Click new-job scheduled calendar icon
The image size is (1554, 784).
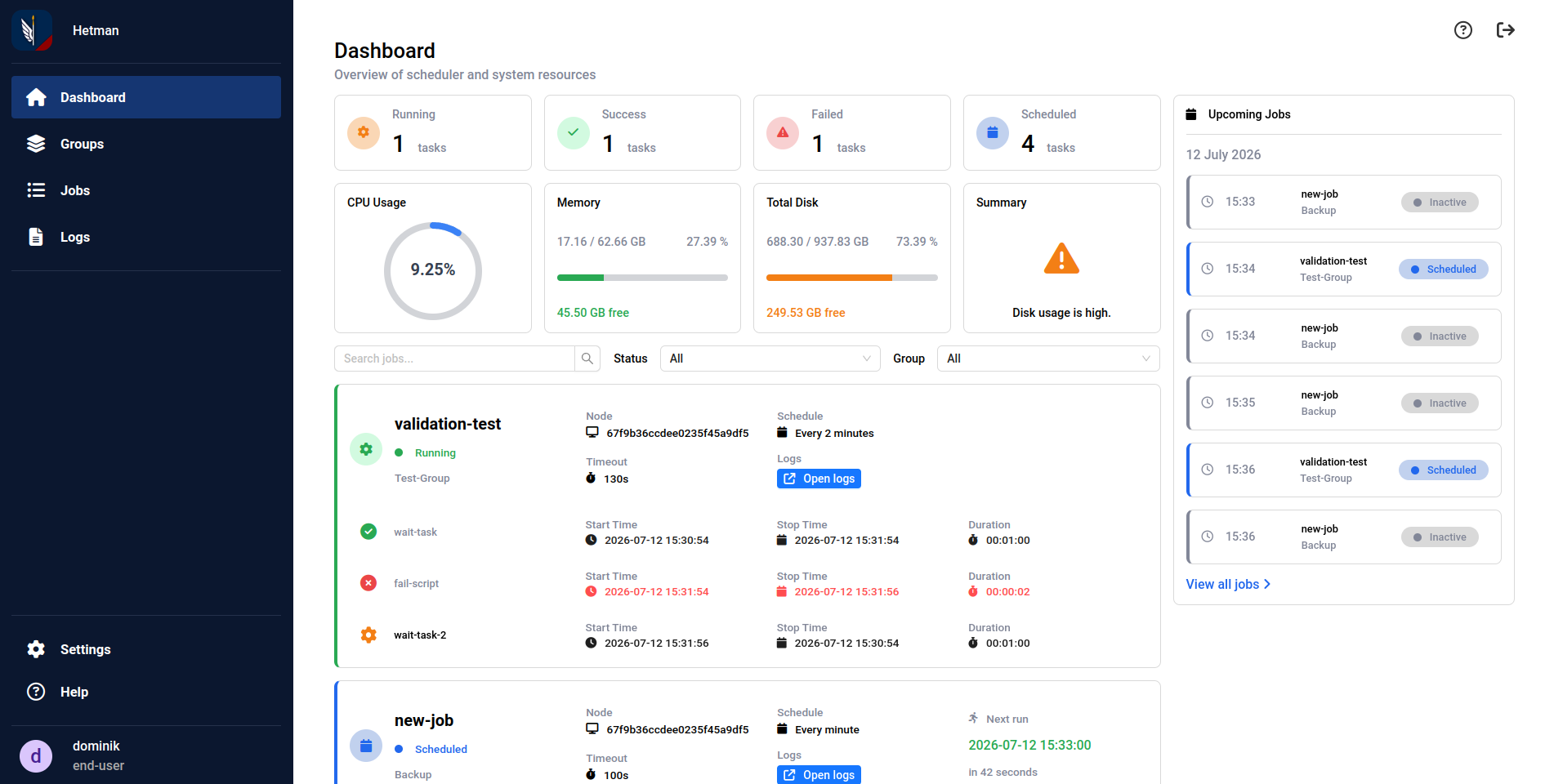coord(366,746)
